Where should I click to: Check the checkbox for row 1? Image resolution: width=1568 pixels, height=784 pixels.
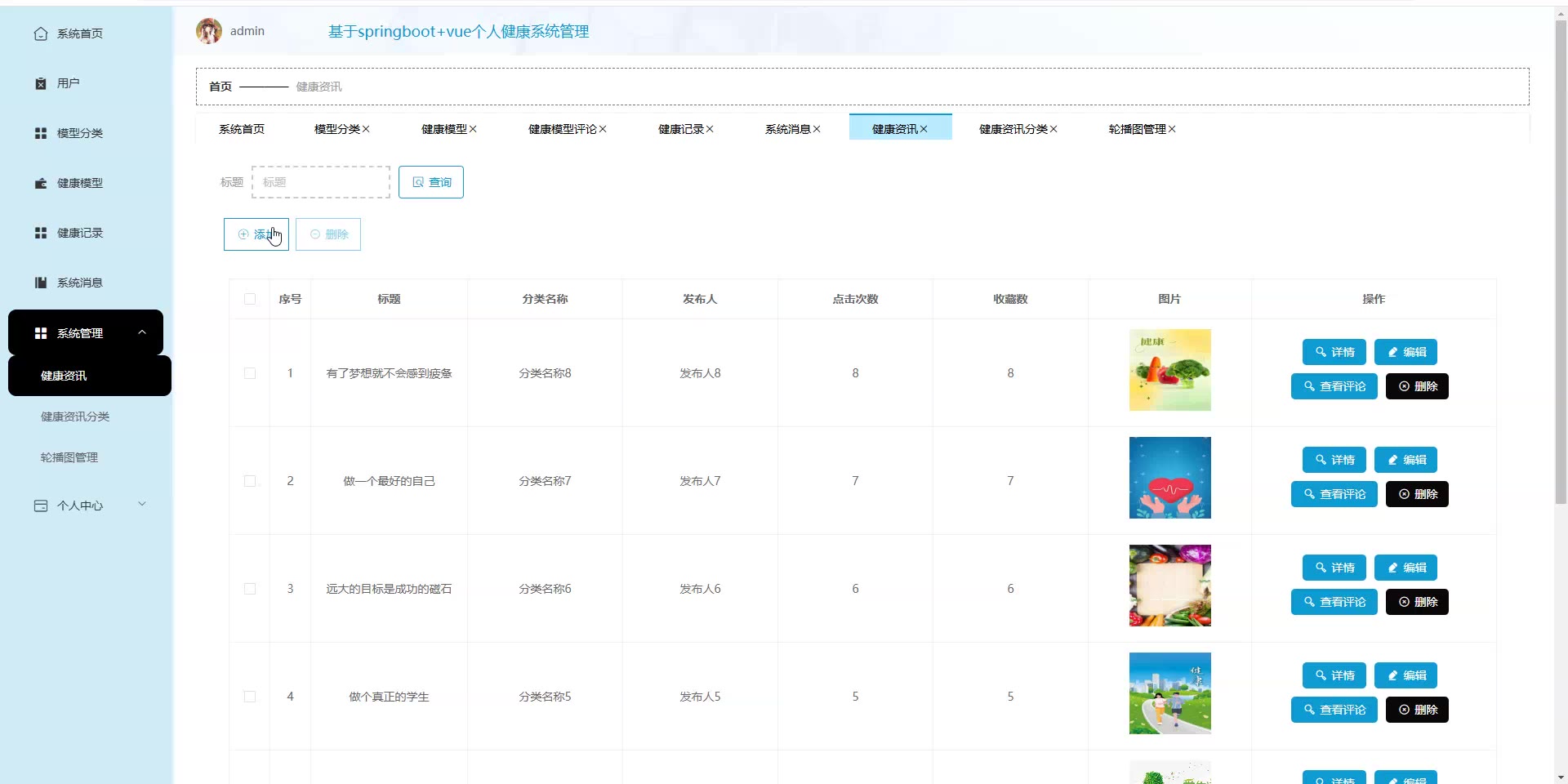point(250,373)
